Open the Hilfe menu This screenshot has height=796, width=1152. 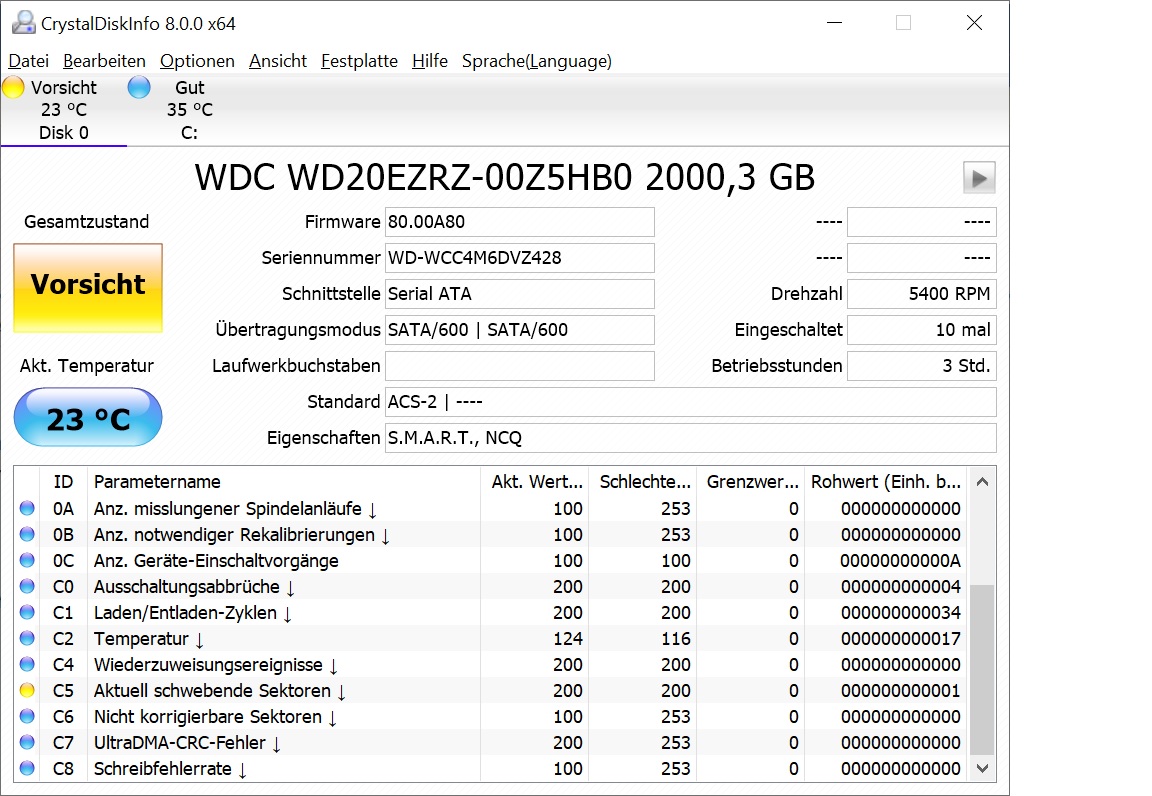[430, 61]
